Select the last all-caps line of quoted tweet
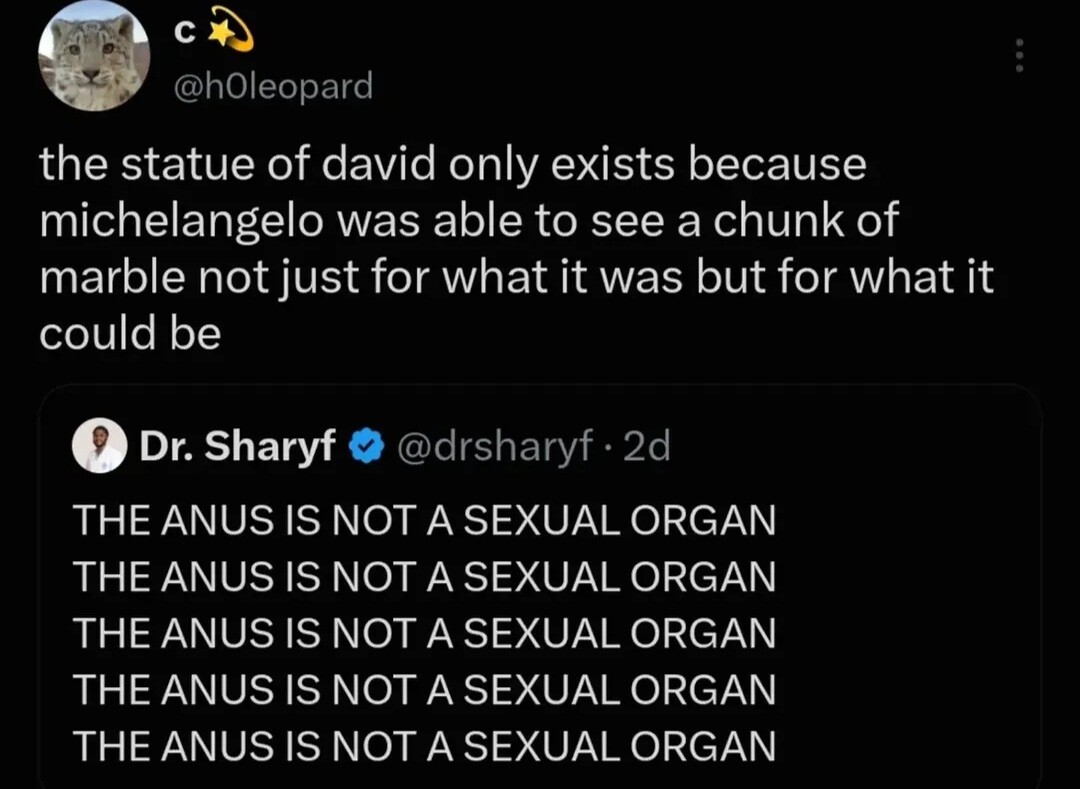The image size is (1080, 789). (424, 745)
